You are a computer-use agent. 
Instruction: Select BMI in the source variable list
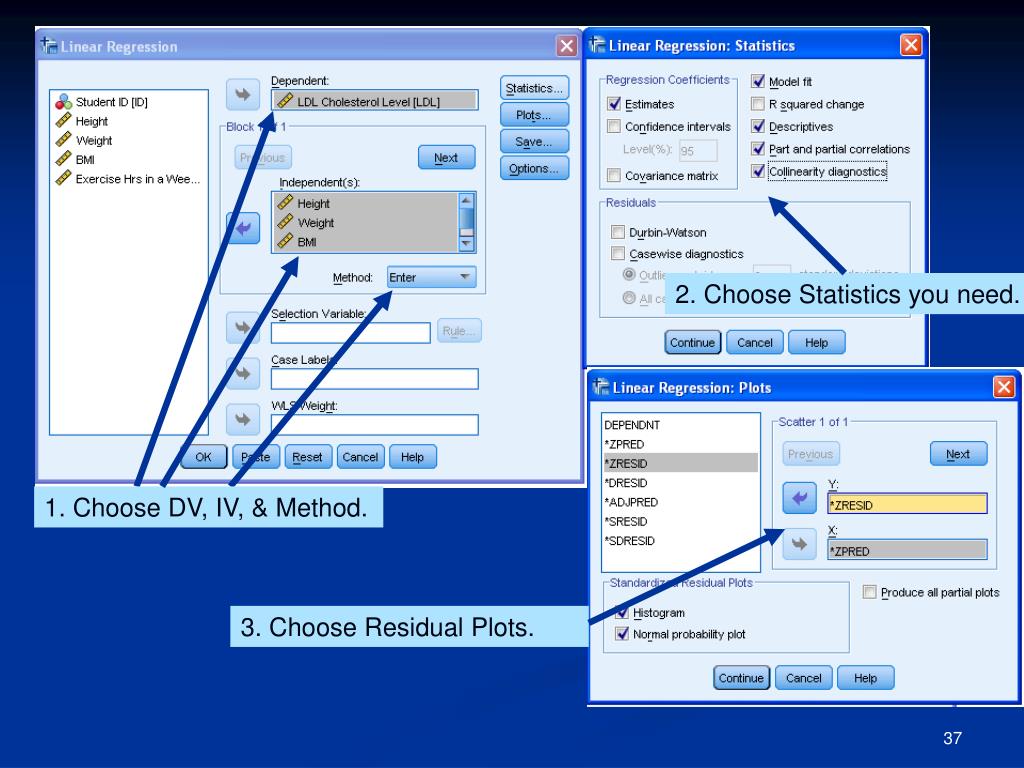tap(76, 160)
